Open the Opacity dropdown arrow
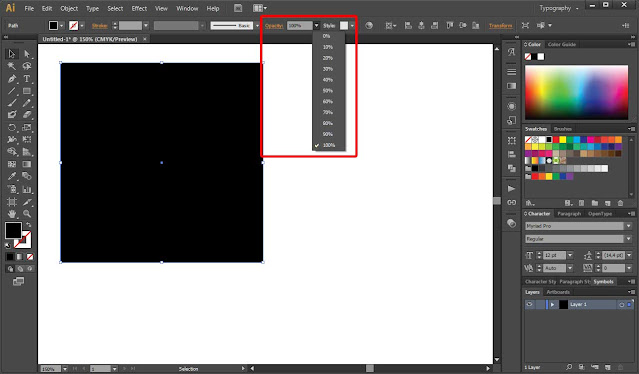The image size is (639, 374). pyautogui.click(x=316, y=26)
